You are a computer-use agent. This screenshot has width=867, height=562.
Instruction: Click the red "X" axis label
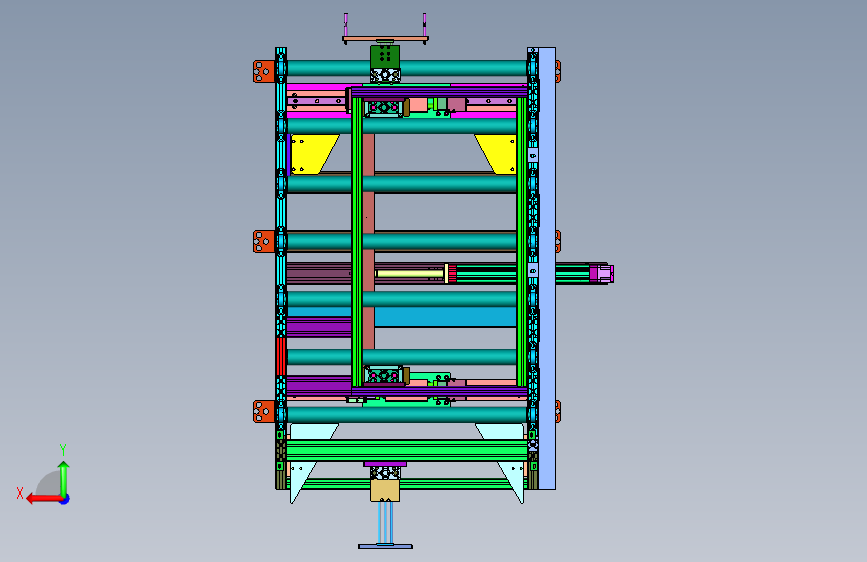[x=20, y=493]
